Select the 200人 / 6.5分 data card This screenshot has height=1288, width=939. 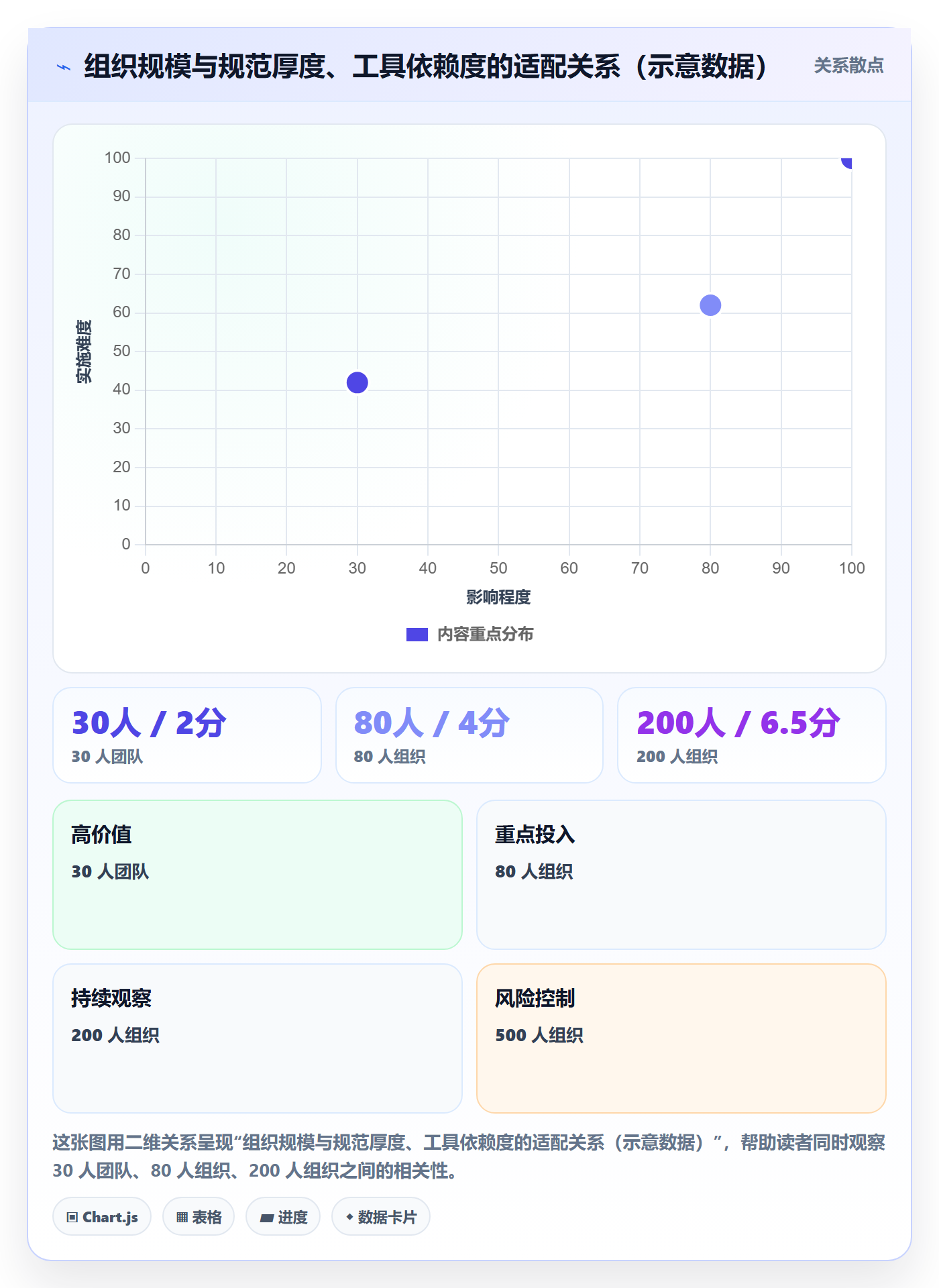[x=752, y=735]
